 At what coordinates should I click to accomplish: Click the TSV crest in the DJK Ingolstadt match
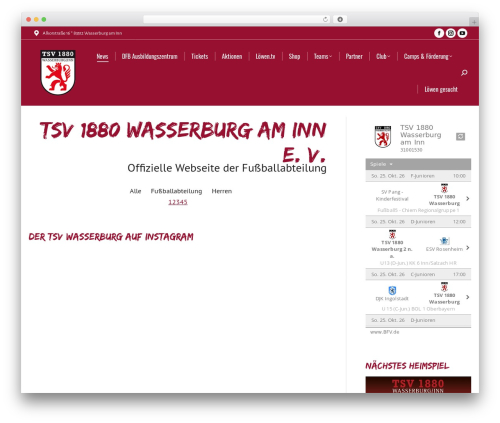click(x=444, y=287)
